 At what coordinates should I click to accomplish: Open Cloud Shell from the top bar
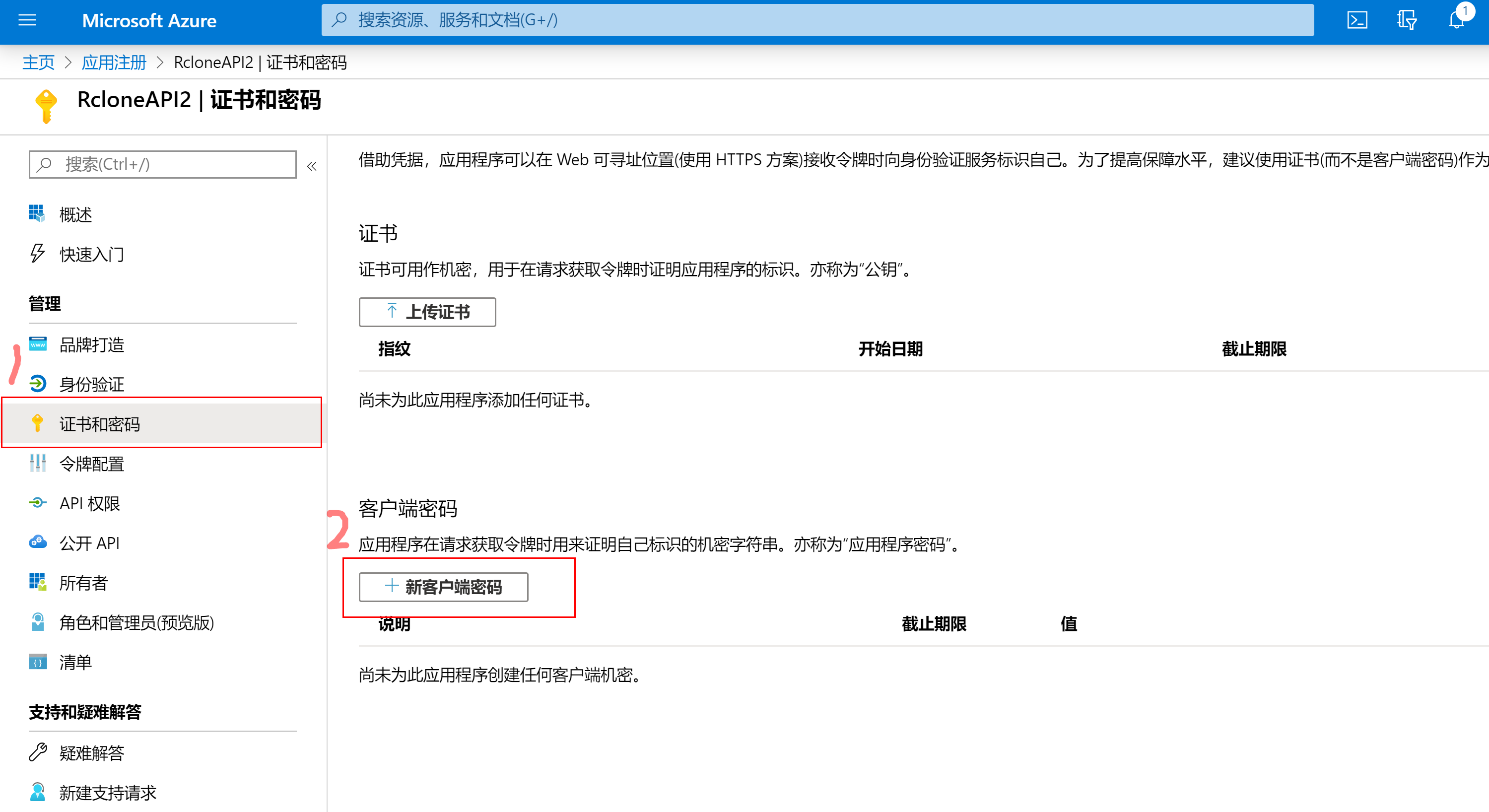1356,20
